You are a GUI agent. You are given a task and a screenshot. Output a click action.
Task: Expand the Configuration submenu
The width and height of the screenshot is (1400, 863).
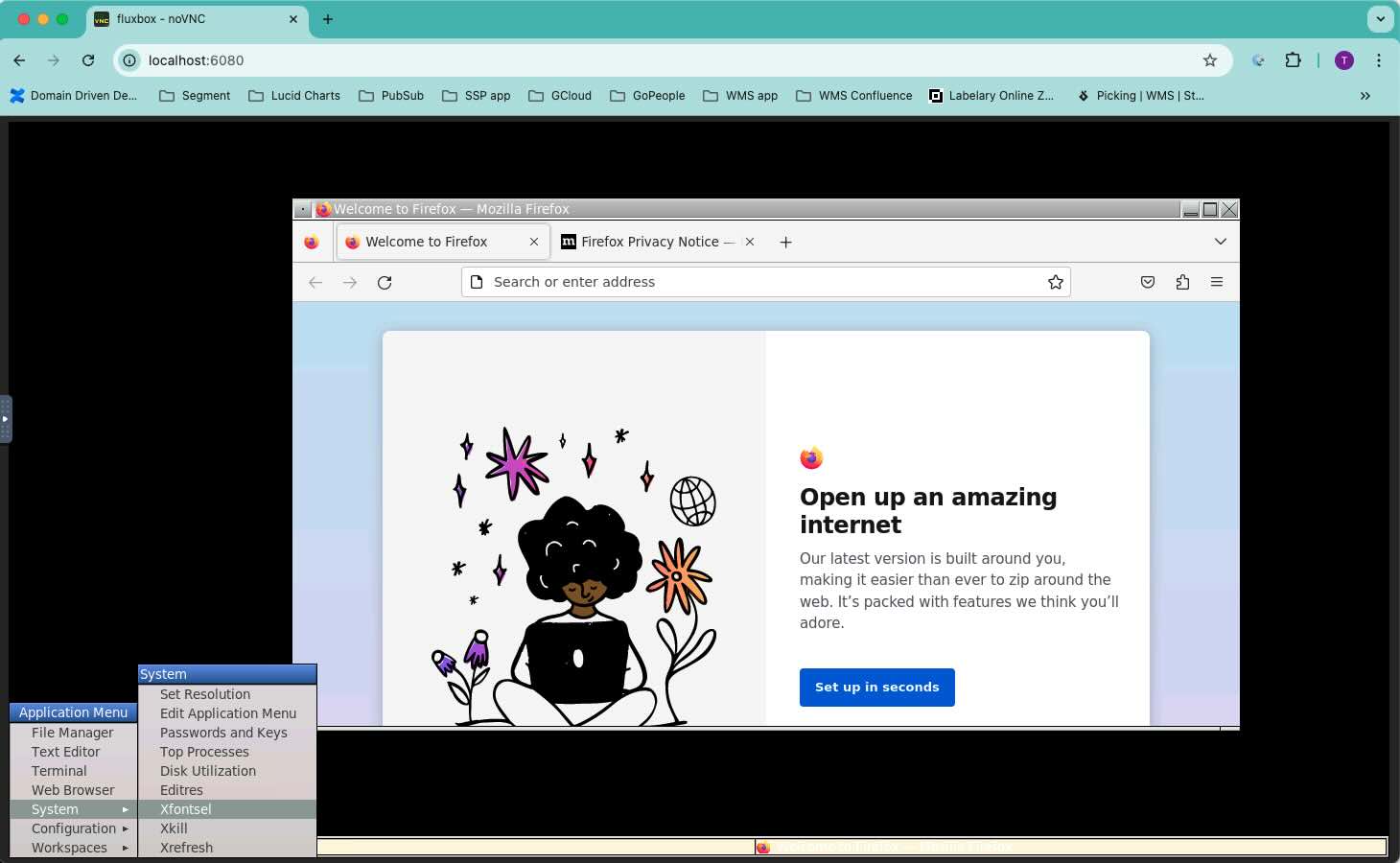(74, 828)
